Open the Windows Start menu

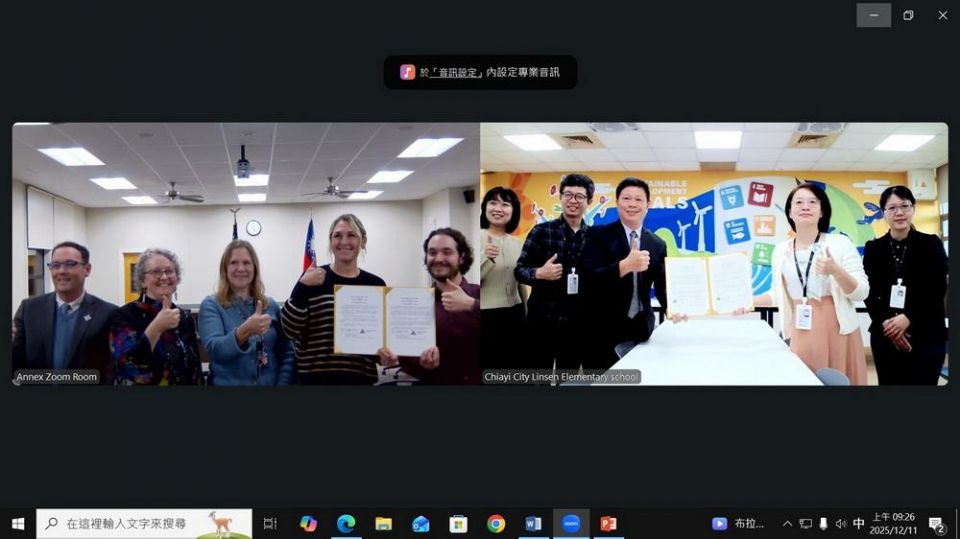(x=17, y=523)
